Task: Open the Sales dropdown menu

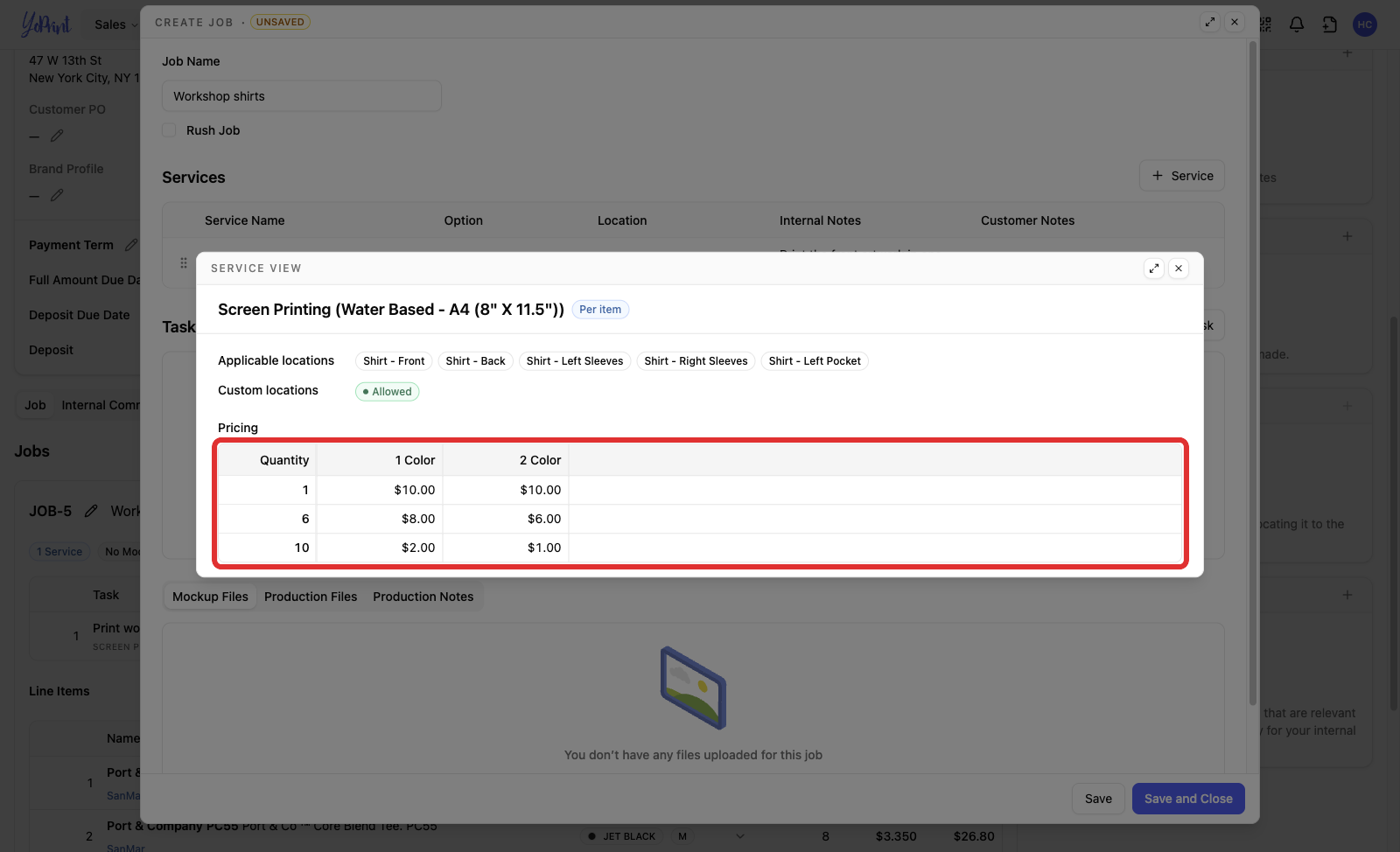Action: (115, 24)
